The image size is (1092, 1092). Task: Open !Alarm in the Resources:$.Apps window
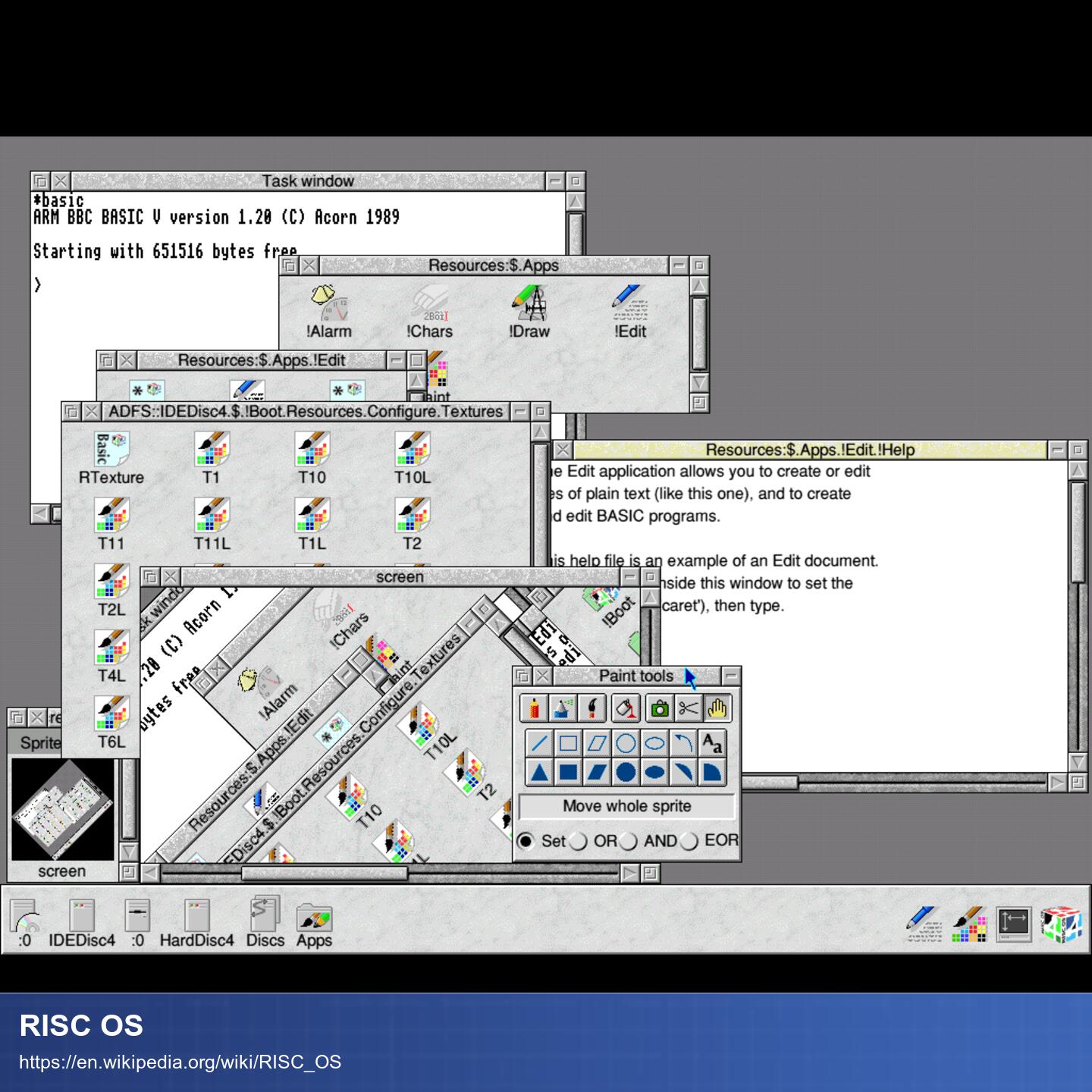coord(329,312)
